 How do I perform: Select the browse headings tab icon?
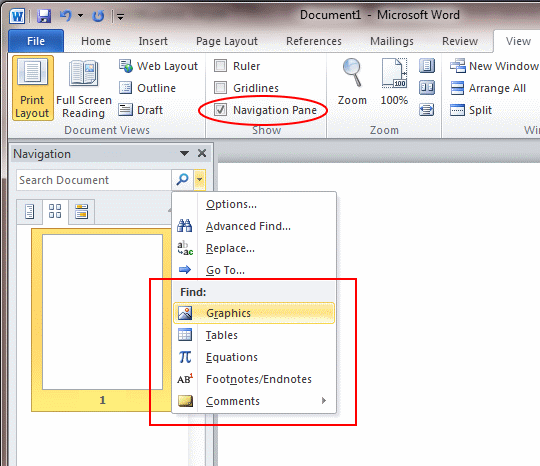30,211
